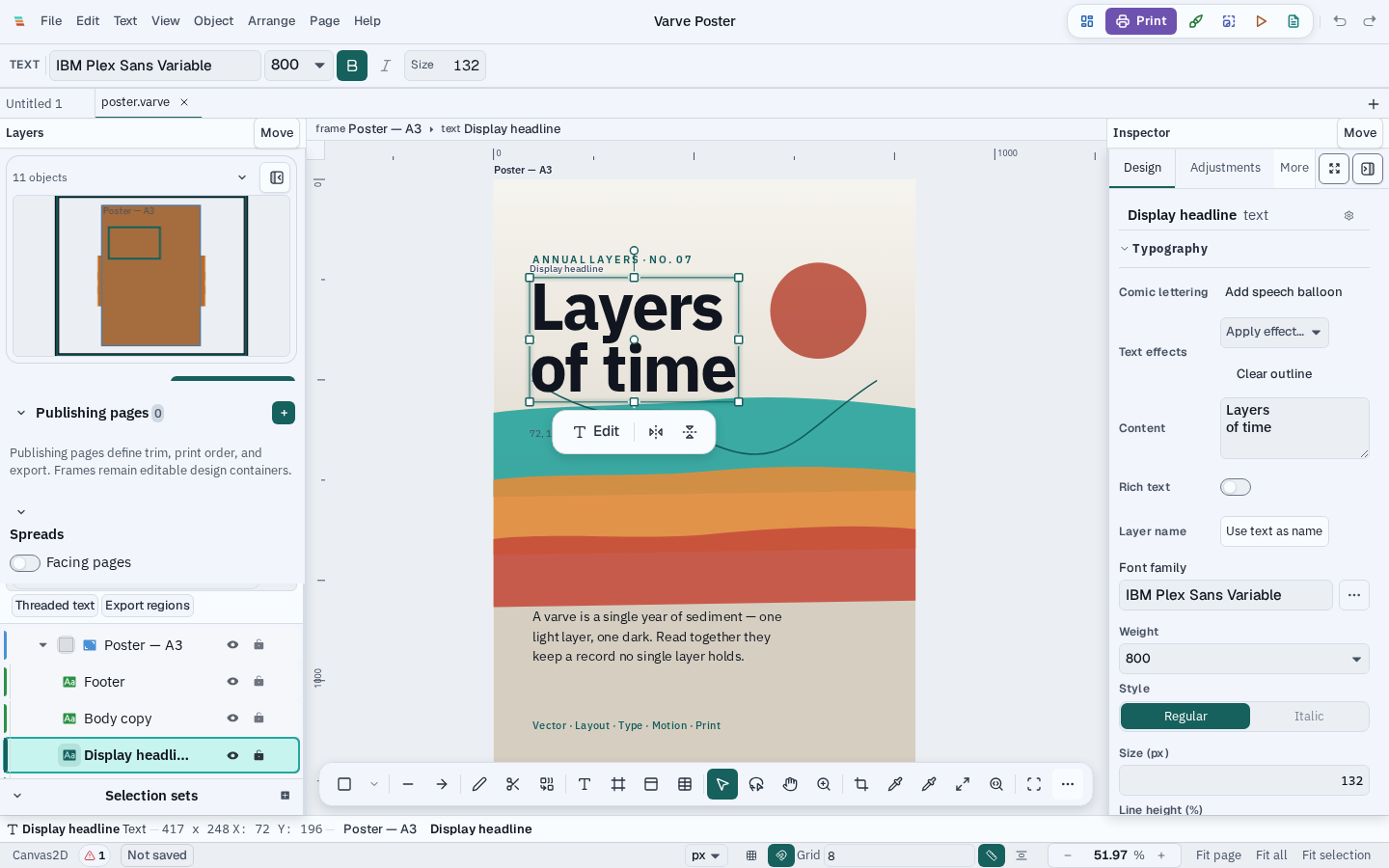The image size is (1389, 868).
Task: Open the Arrange menu
Action: pyautogui.click(x=271, y=21)
